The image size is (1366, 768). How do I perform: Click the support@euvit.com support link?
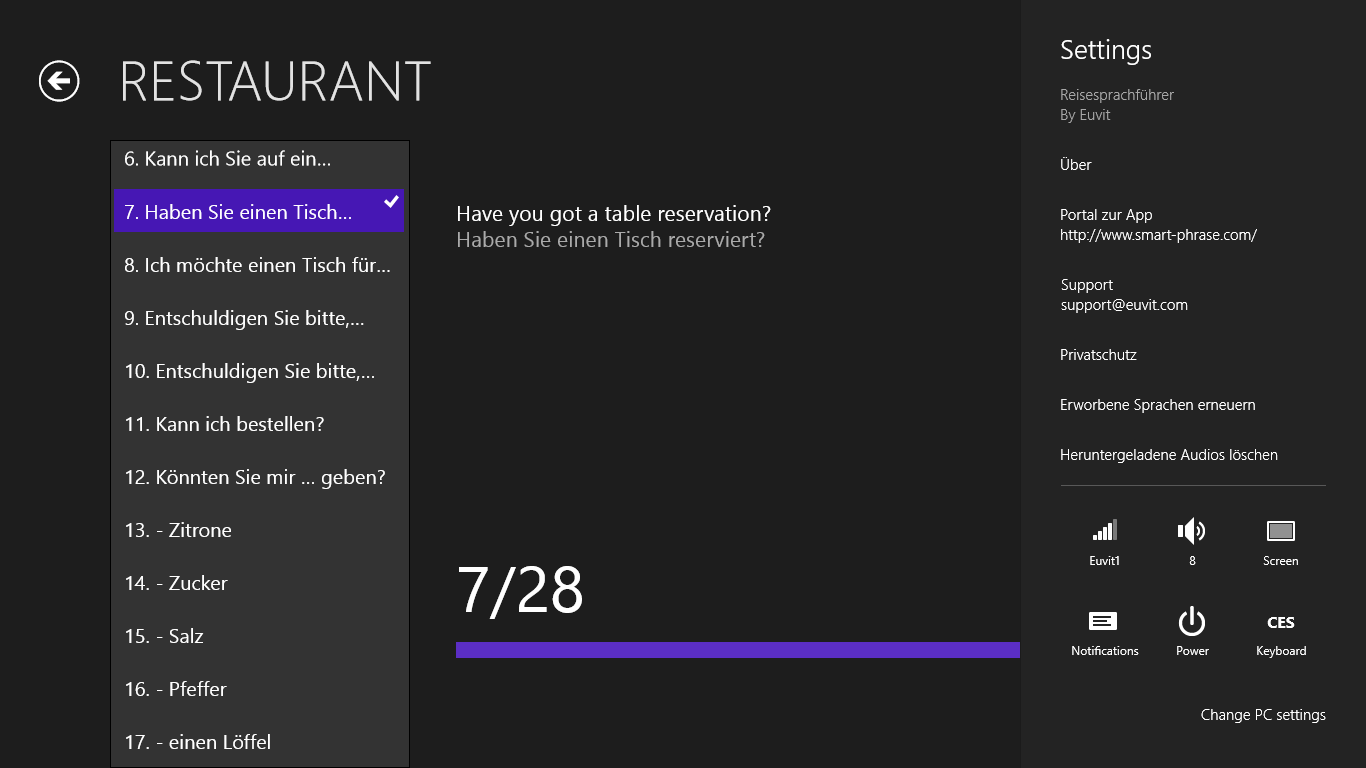[x=1124, y=305]
